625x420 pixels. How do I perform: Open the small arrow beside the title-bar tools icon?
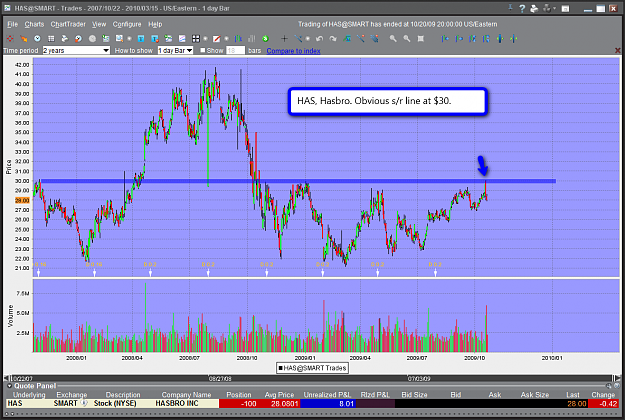(x=554, y=8)
